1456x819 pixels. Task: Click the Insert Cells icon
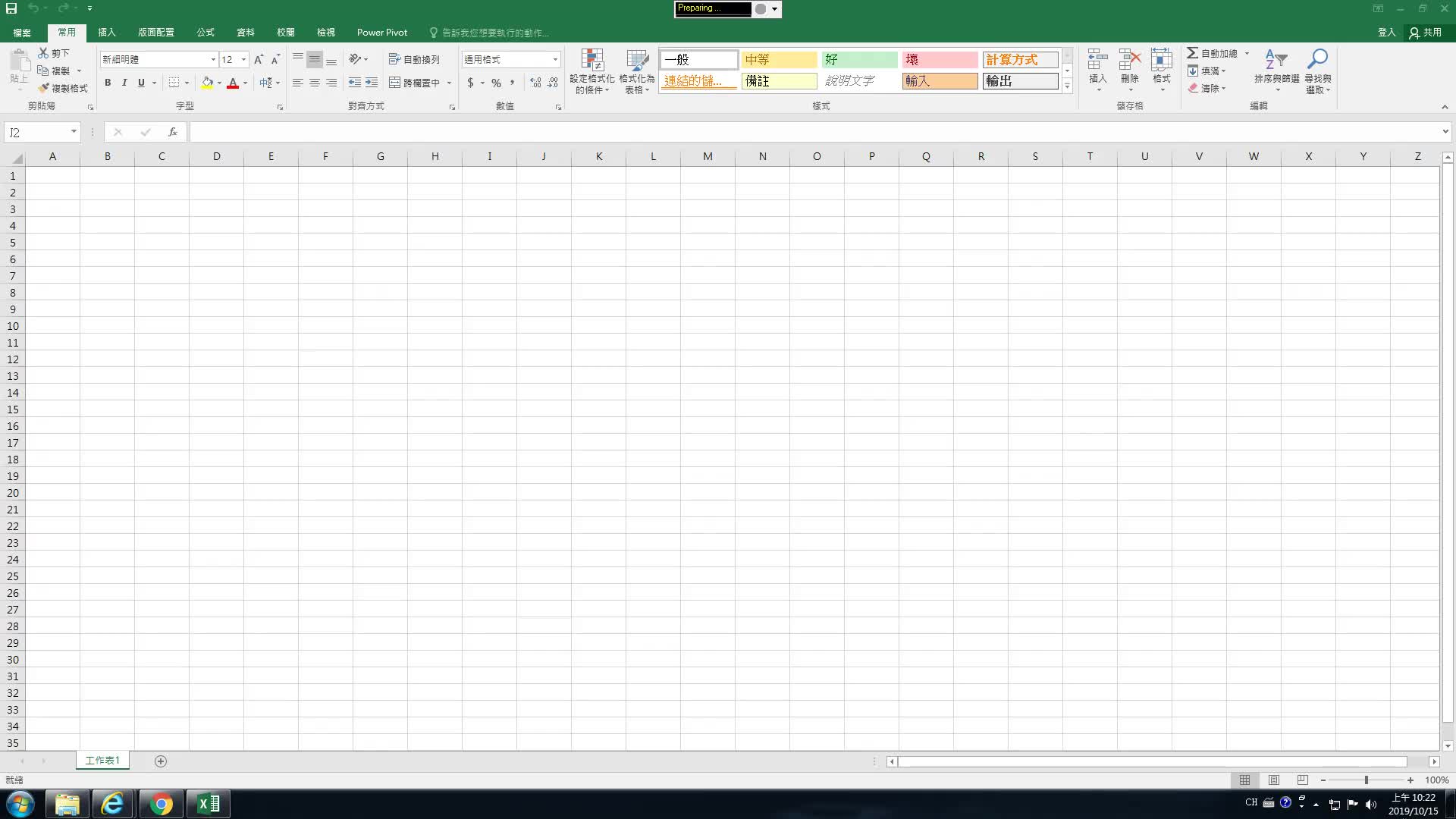(1097, 60)
